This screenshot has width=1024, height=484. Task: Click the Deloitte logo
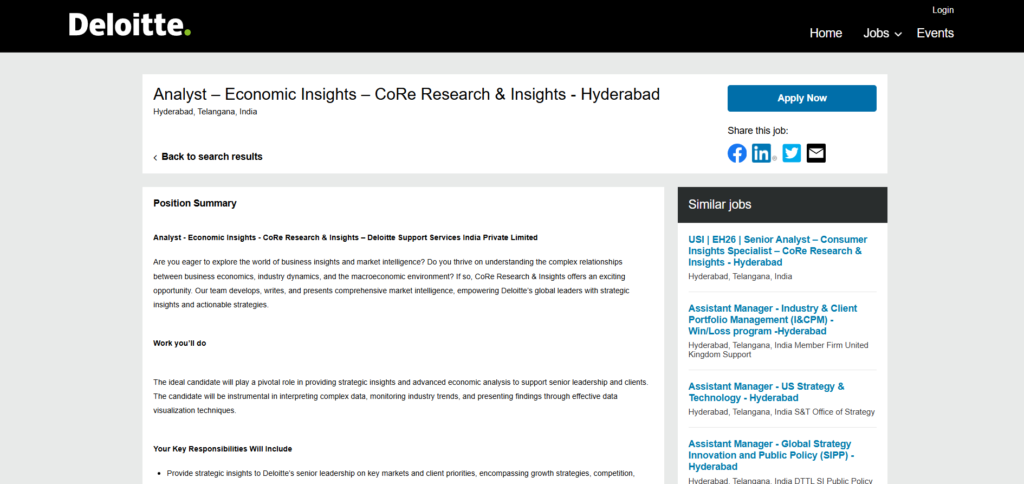point(129,25)
